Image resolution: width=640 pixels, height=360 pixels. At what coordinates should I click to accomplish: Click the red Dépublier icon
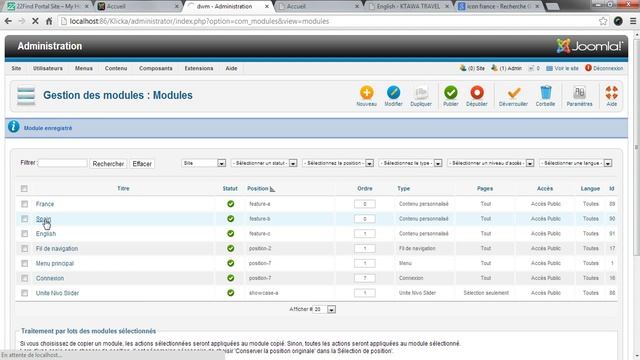pos(477,93)
